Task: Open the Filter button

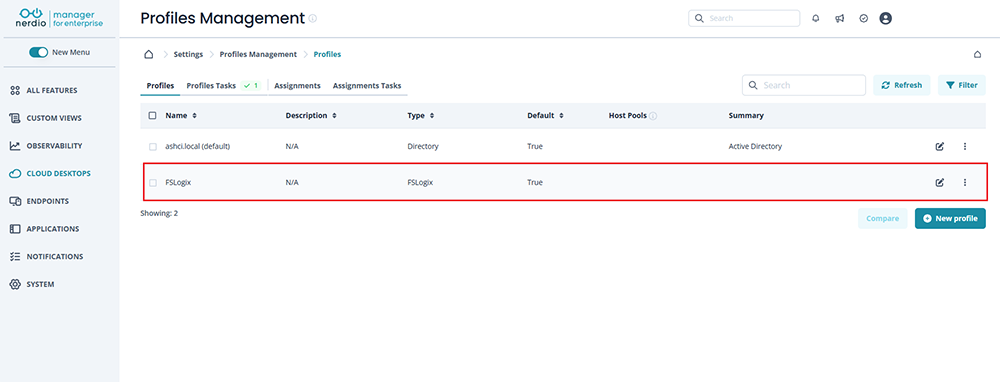Action: click(962, 85)
